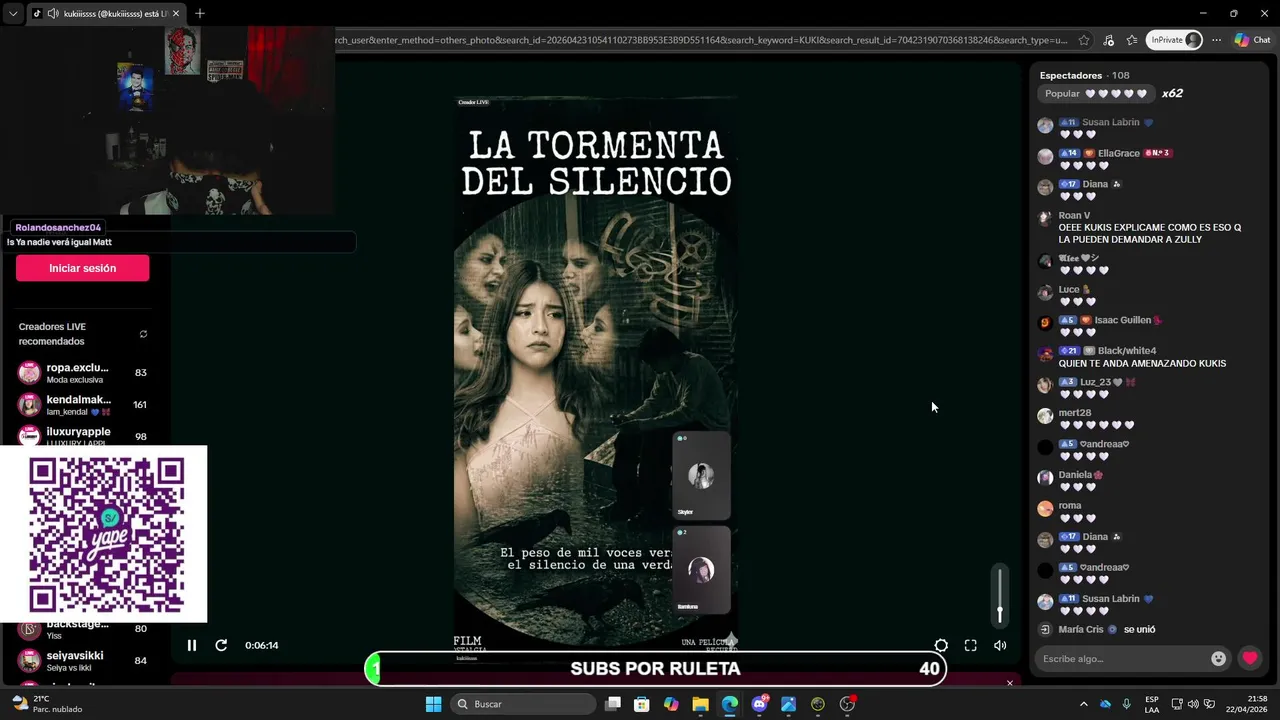Adjust the vertical volume slider
The image size is (1280, 720).
[x=999, y=595]
